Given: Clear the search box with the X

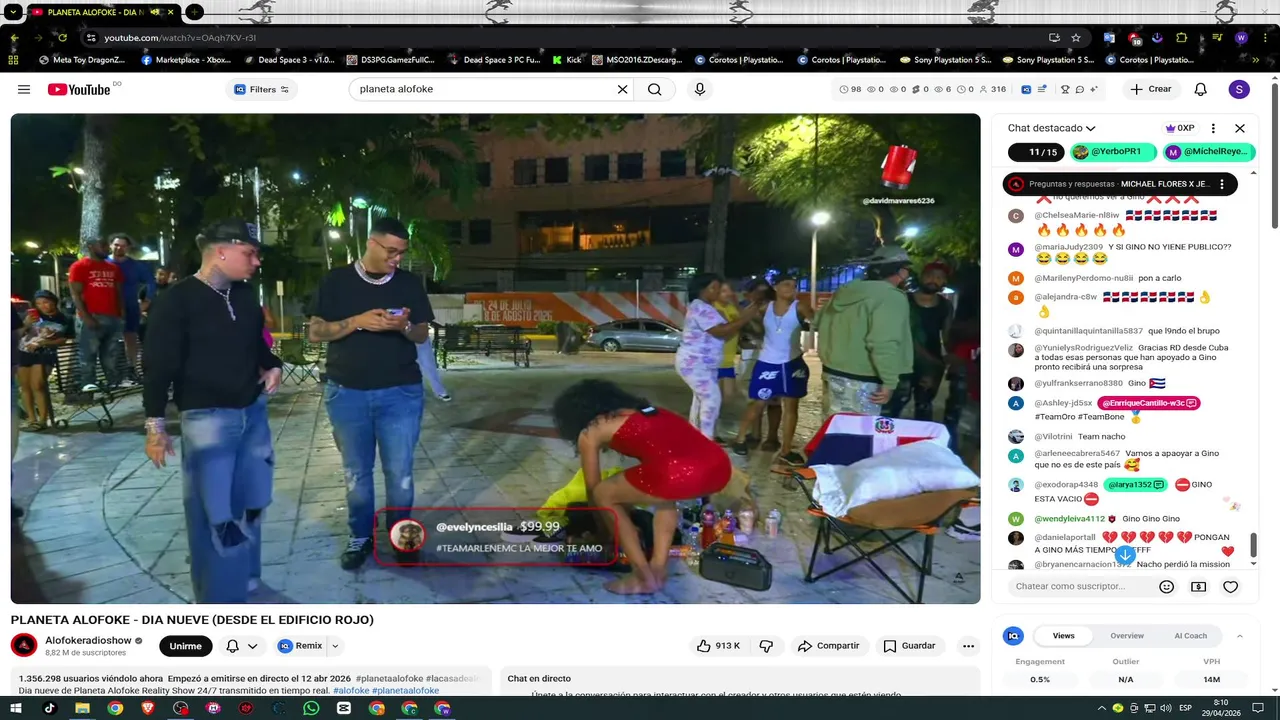Looking at the screenshot, I should tap(622, 89).
